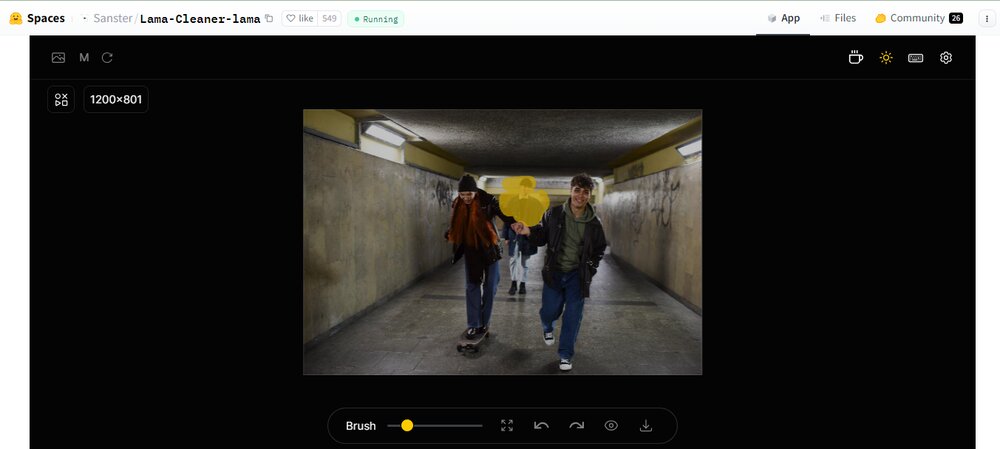Viewport: 1000px width, 449px height.
Task: Click the rerun last mask icon
Action: [x=107, y=58]
